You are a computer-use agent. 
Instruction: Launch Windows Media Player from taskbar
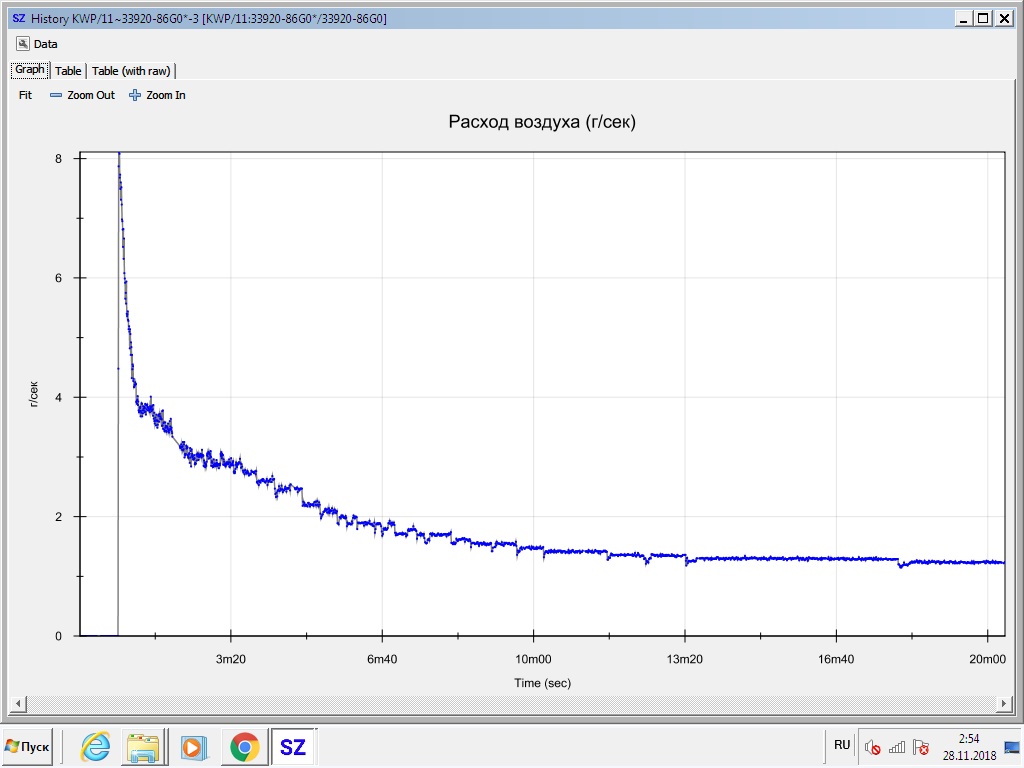pos(193,746)
